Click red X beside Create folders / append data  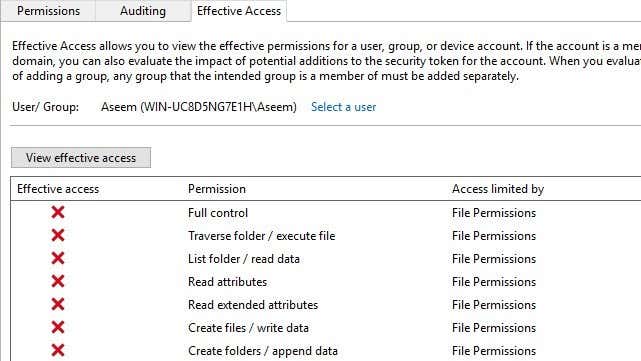(x=58, y=350)
